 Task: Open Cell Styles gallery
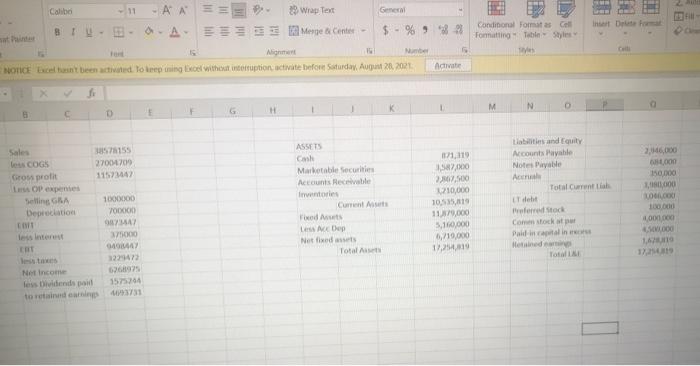[565, 20]
